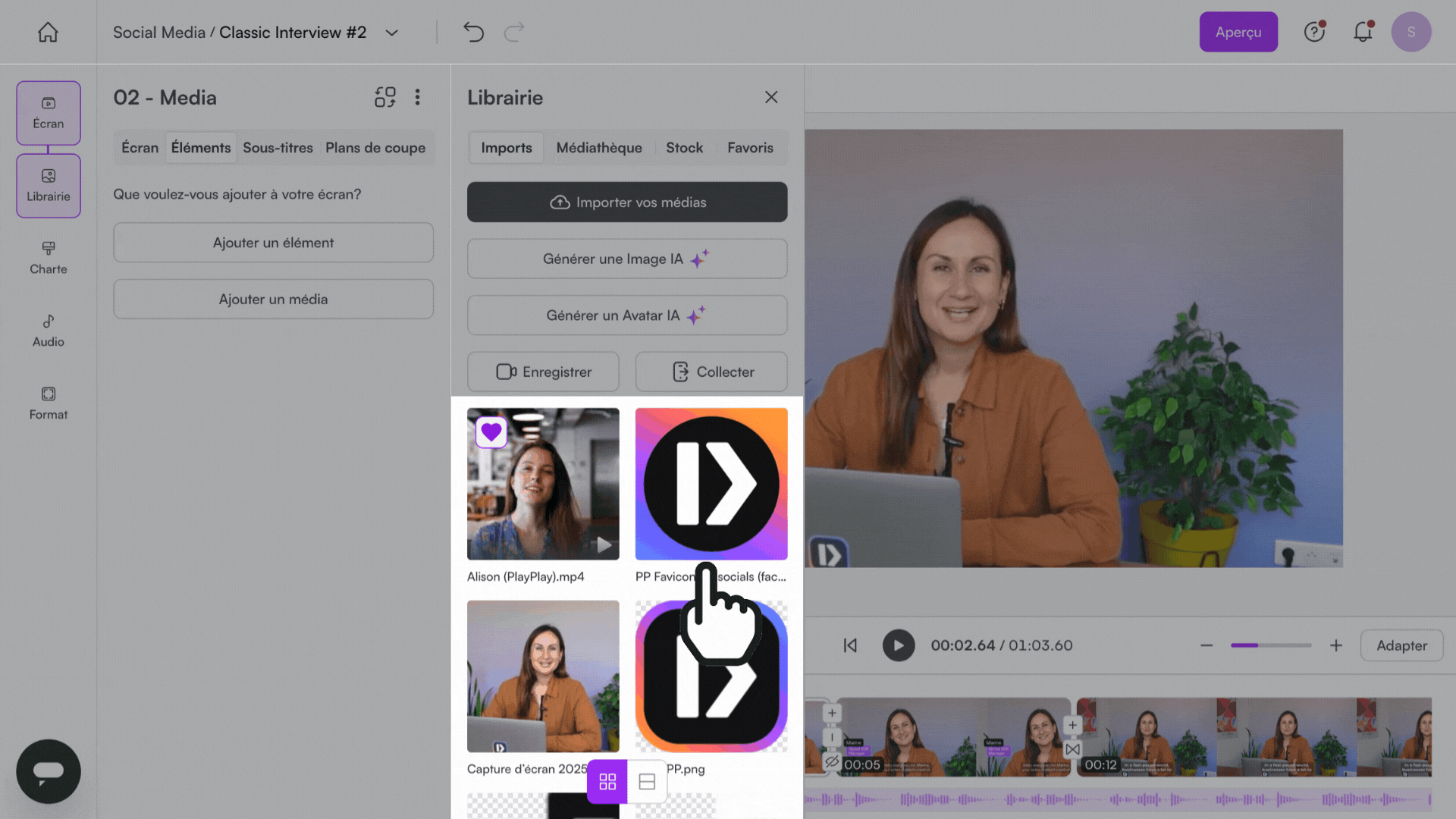This screenshot has height=819, width=1456.
Task: Open the three-dot menu for 02 - Media
Action: pyautogui.click(x=417, y=97)
